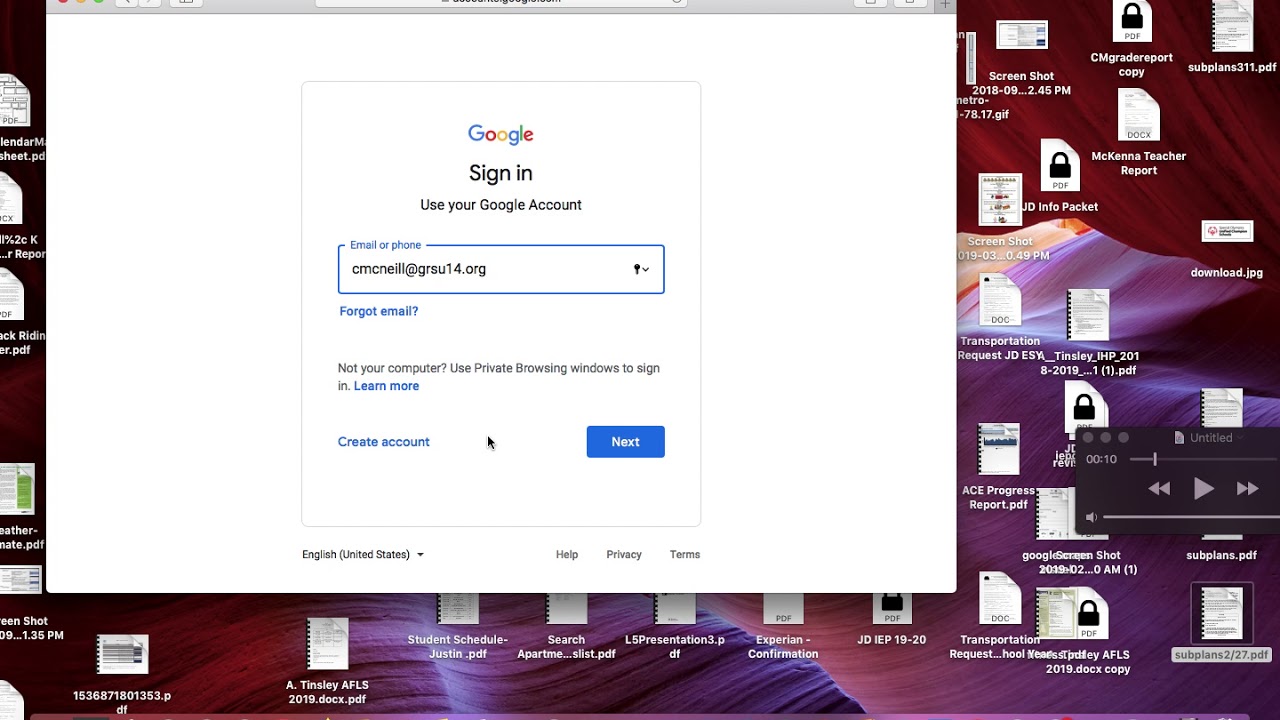Screen dimensions: 1280x720
Task: Select the Student Schedule- Justin .pdf icon
Action: pos(458,609)
